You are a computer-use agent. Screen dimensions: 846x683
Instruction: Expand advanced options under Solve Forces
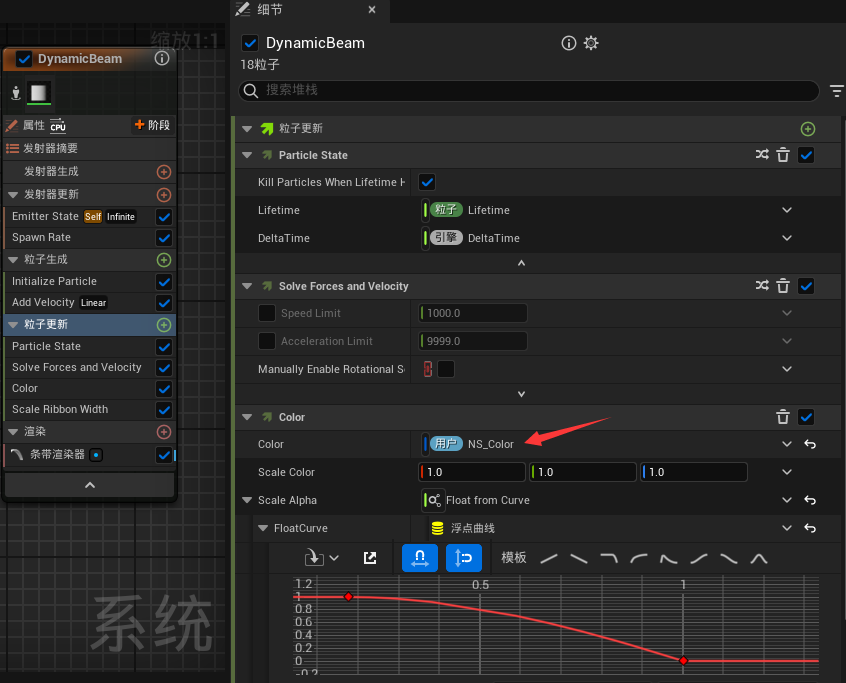[x=521, y=394]
